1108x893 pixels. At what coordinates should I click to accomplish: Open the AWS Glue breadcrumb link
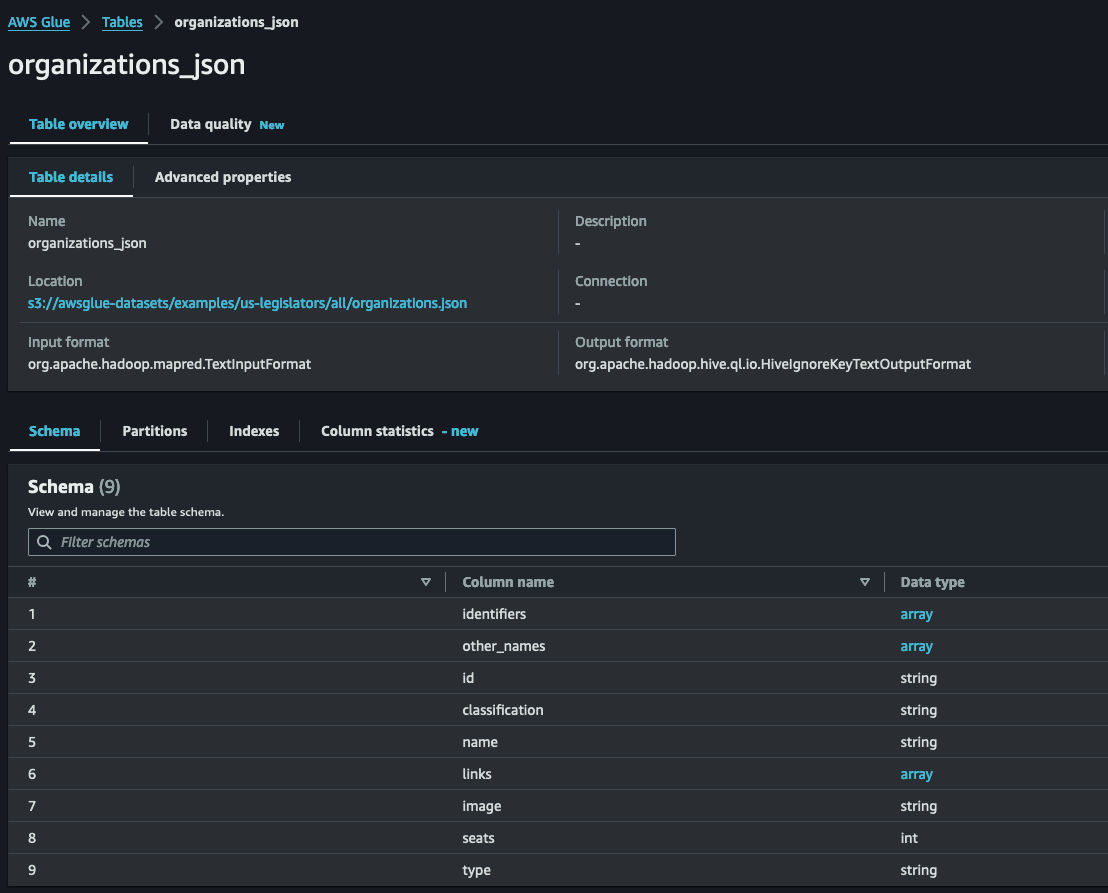[39, 22]
